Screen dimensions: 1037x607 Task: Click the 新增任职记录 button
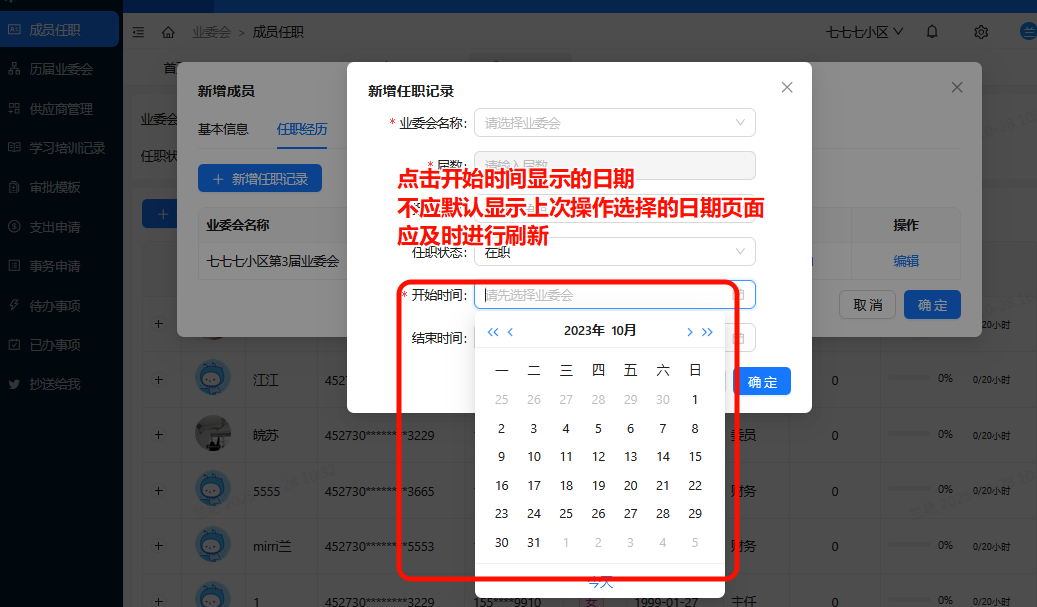pos(260,179)
